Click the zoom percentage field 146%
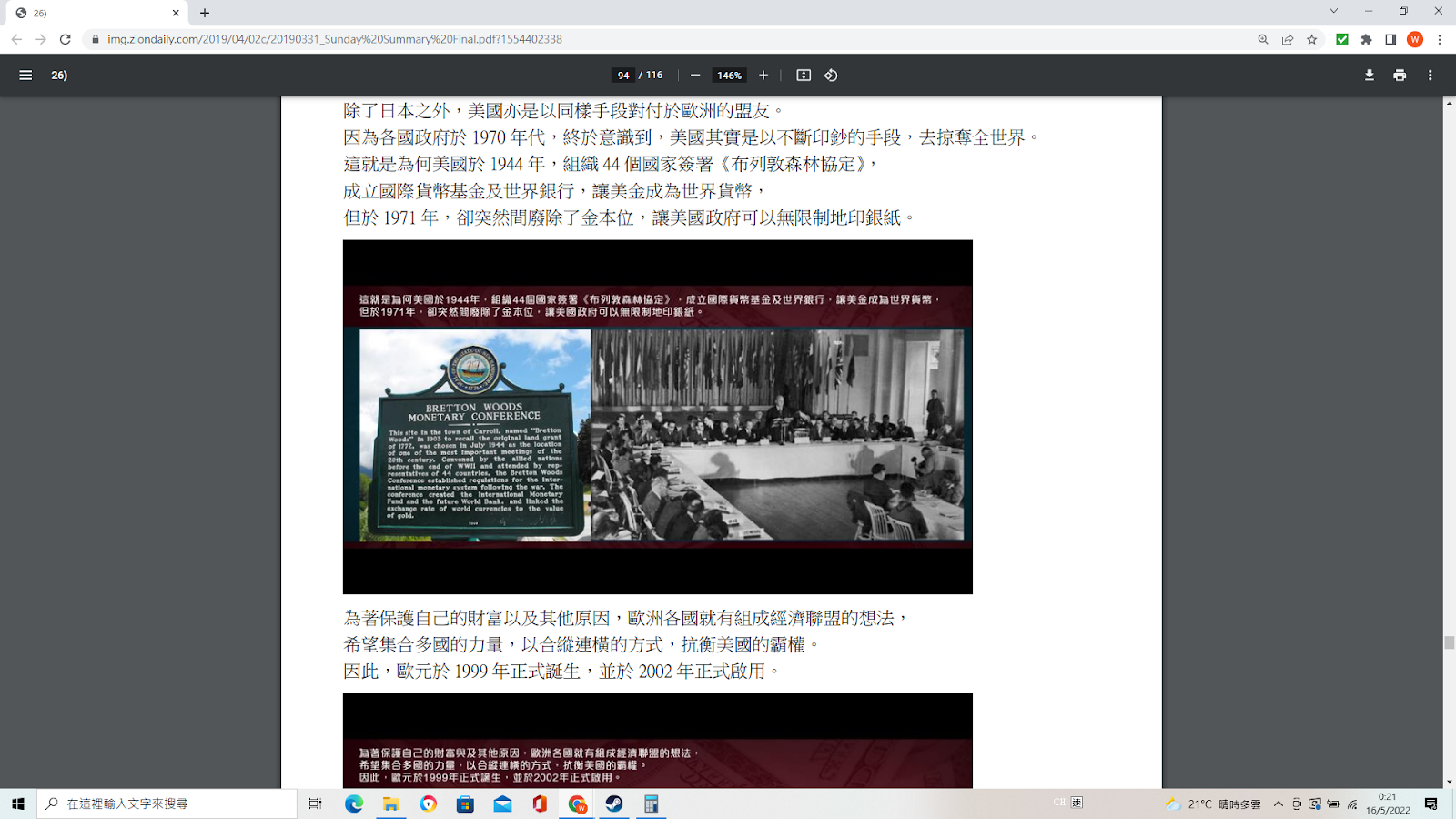This screenshot has width=1456, height=819. [729, 76]
